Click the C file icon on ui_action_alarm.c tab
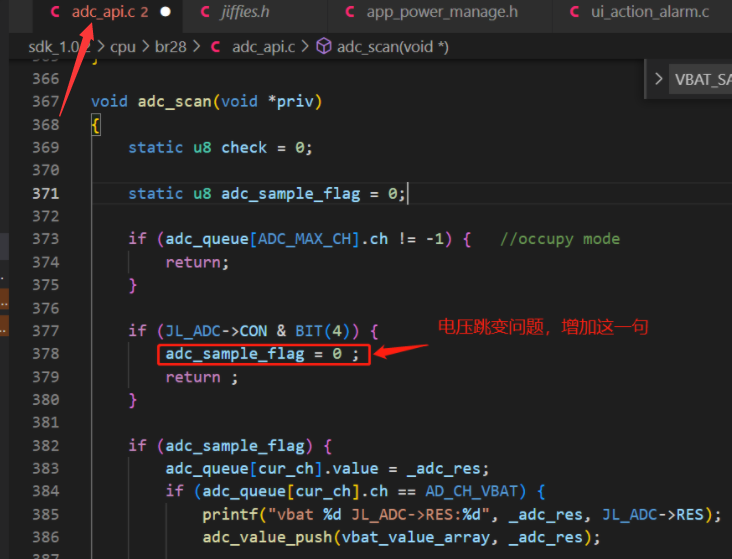 coord(575,12)
